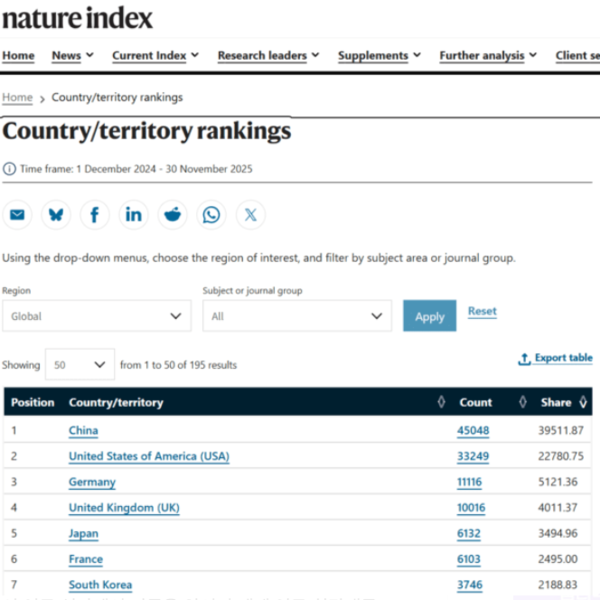Share on Facebook using the f icon
Image resolution: width=600 pixels, height=600 pixels.
(x=95, y=215)
